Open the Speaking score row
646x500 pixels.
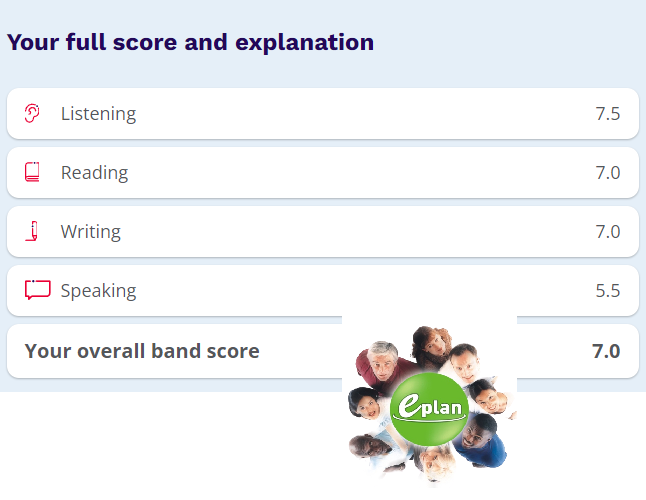pyautogui.click(x=323, y=290)
